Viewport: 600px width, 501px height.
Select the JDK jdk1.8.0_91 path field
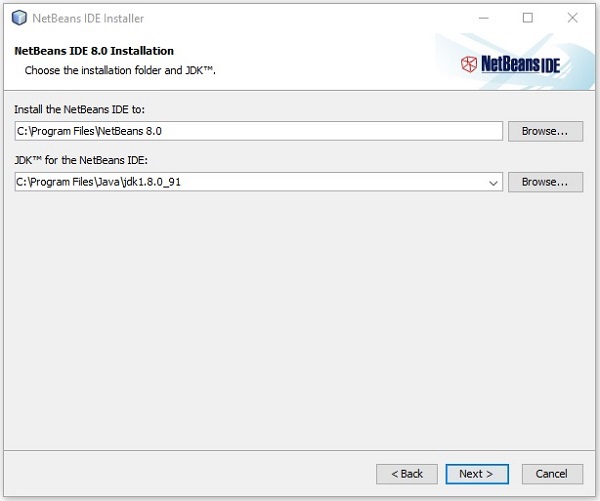250,182
